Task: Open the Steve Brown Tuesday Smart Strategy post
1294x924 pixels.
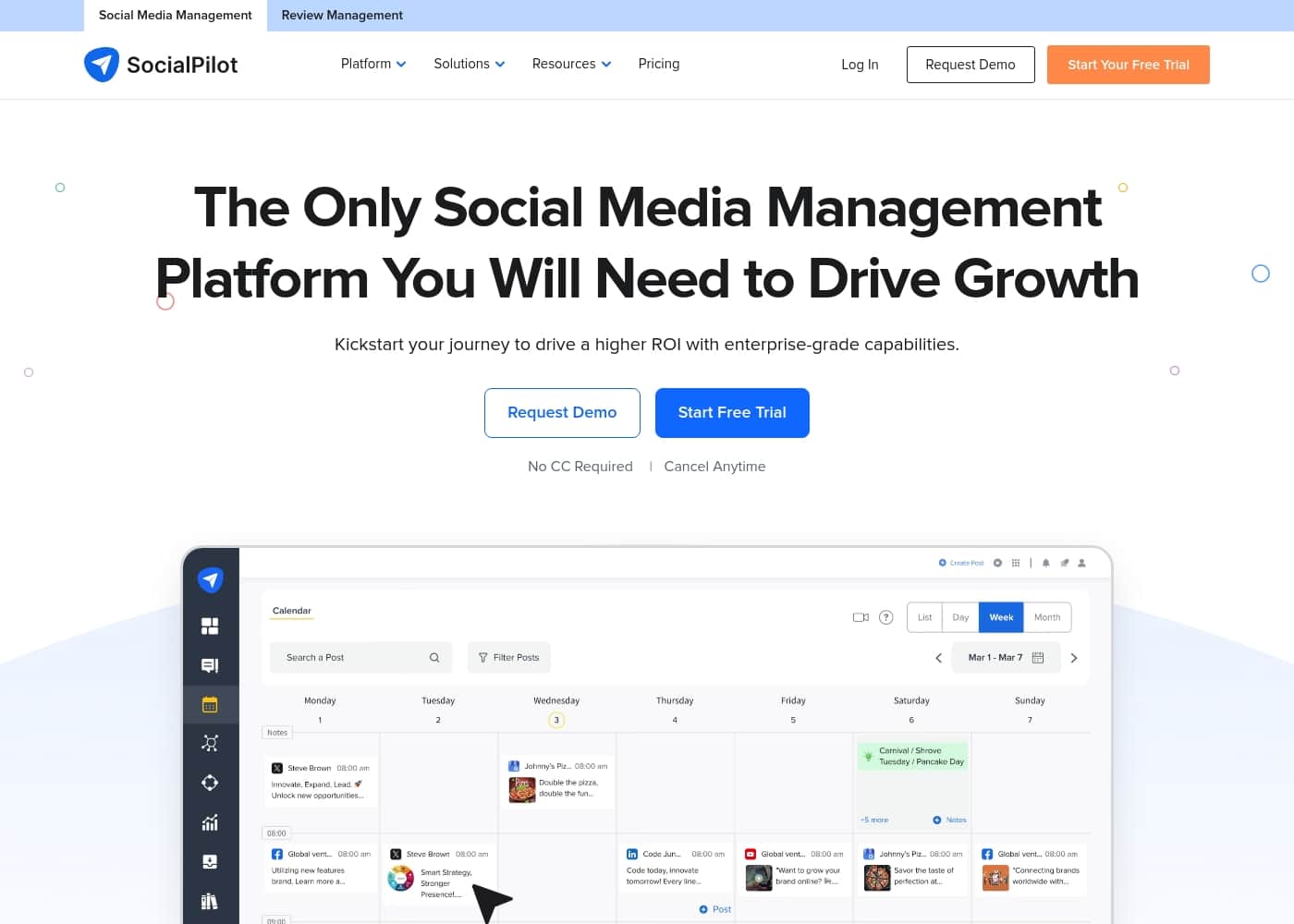Action: pos(439,874)
